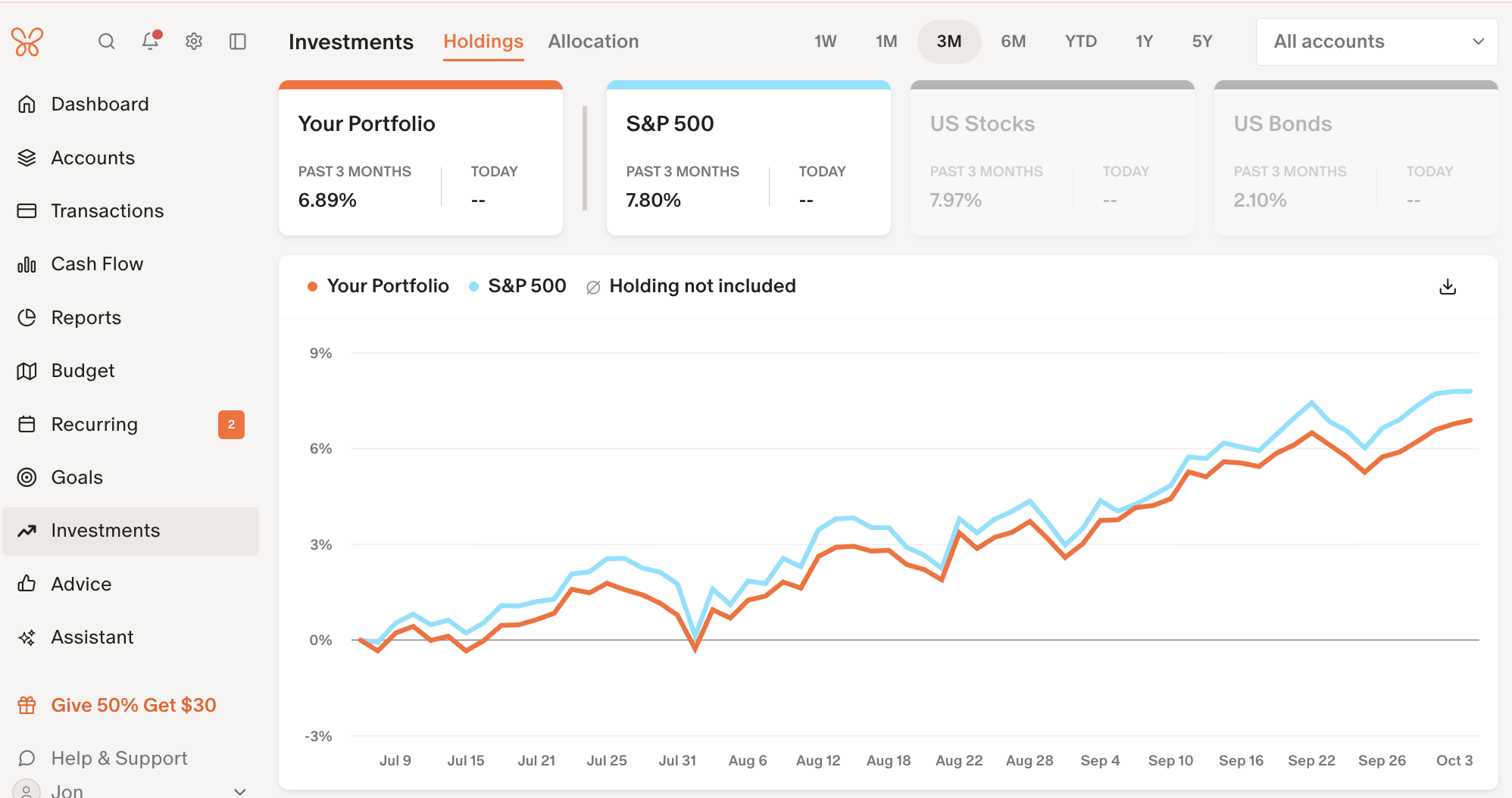
Task: Open the All accounts dropdown
Action: tap(1376, 42)
